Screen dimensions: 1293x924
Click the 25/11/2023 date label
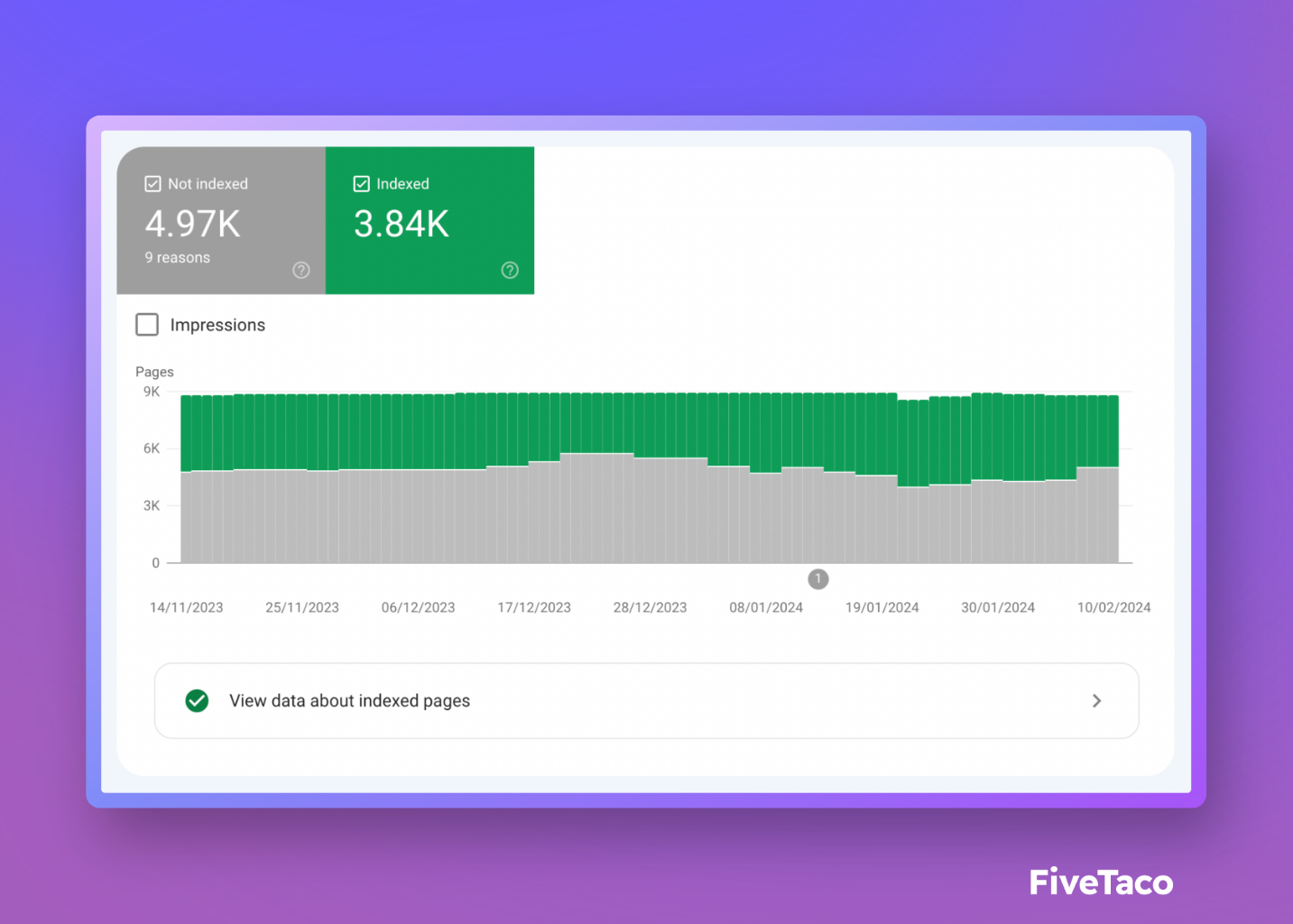coord(302,607)
